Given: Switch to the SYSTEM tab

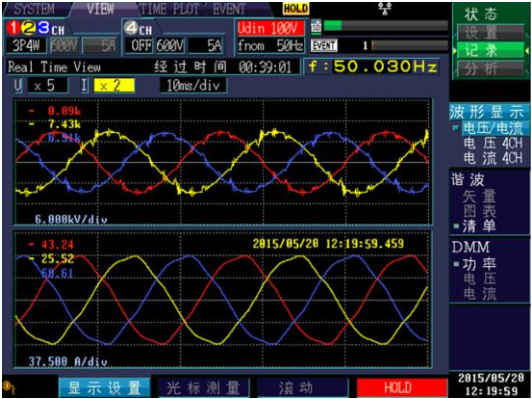Looking at the screenshot, I should pyautogui.click(x=34, y=10).
